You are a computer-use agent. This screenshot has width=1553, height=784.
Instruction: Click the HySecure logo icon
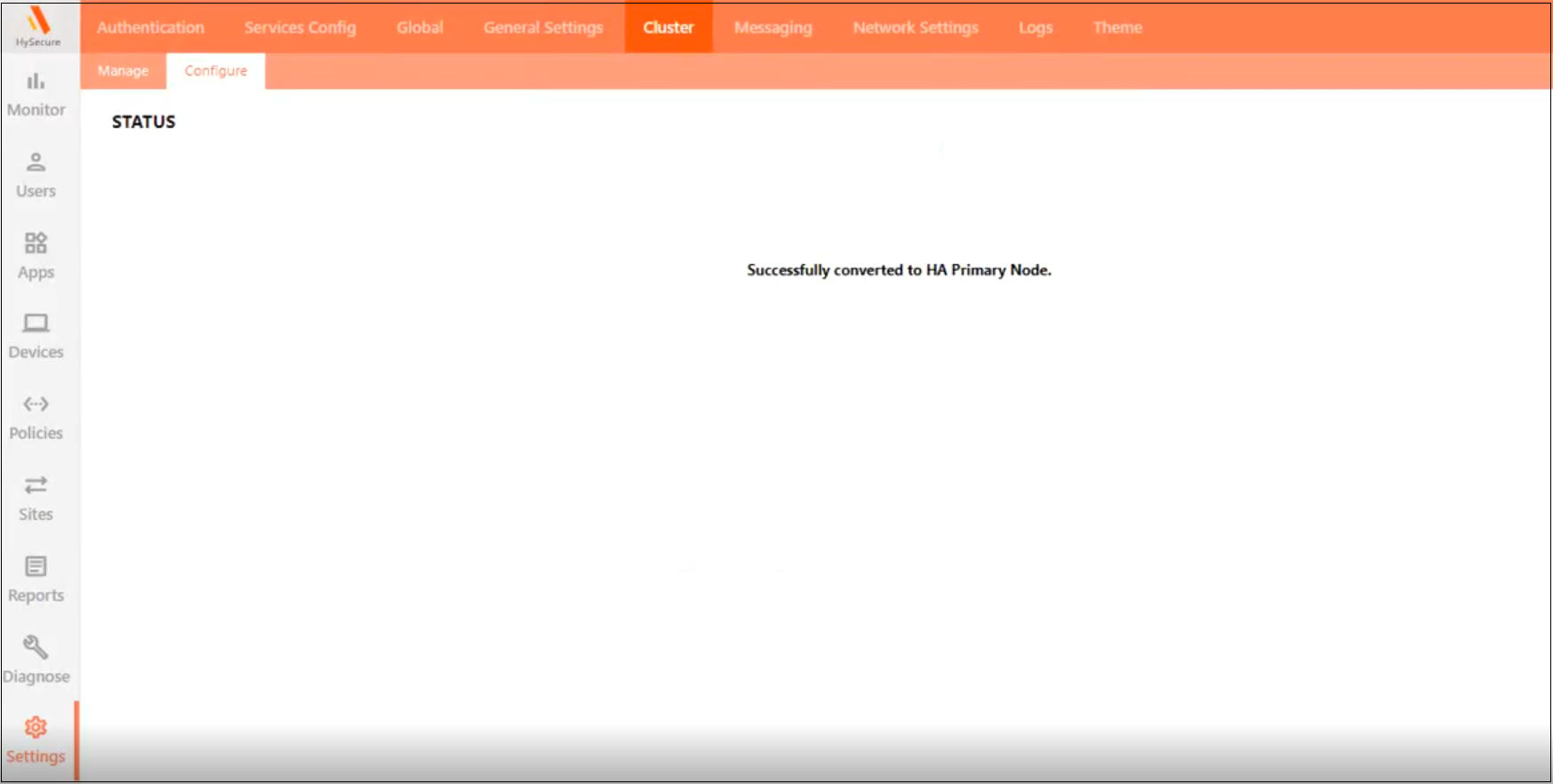37,20
